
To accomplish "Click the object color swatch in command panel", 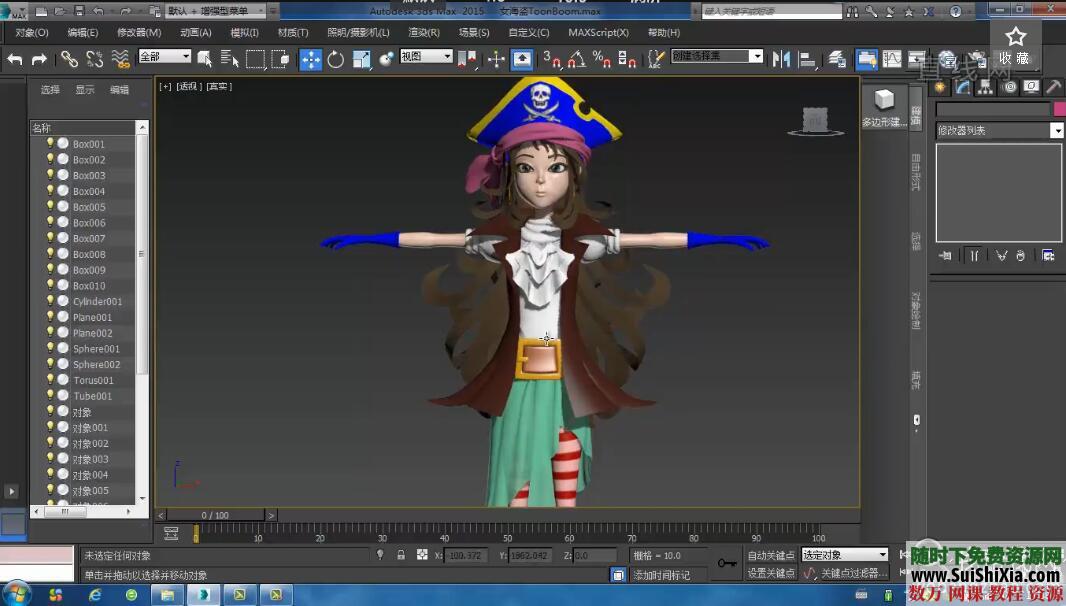I will [x=1059, y=109].
